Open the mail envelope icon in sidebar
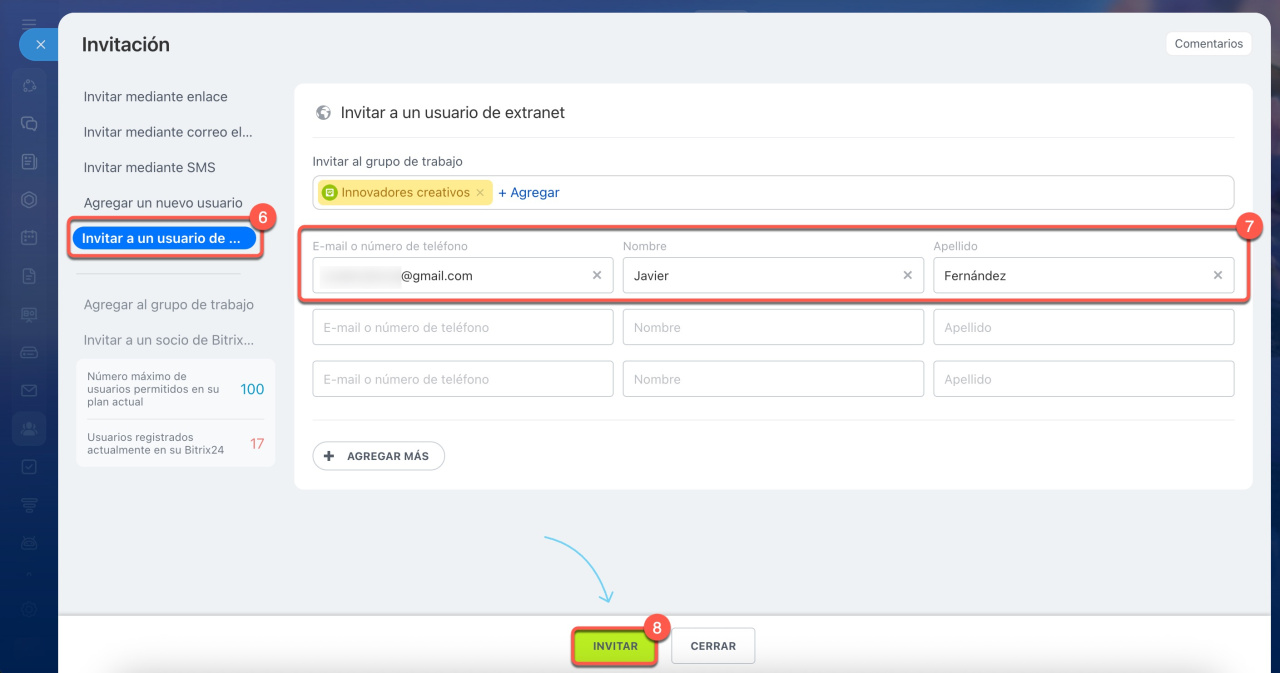This screenshot has width=1280, height=673. [x=29, y=390]
